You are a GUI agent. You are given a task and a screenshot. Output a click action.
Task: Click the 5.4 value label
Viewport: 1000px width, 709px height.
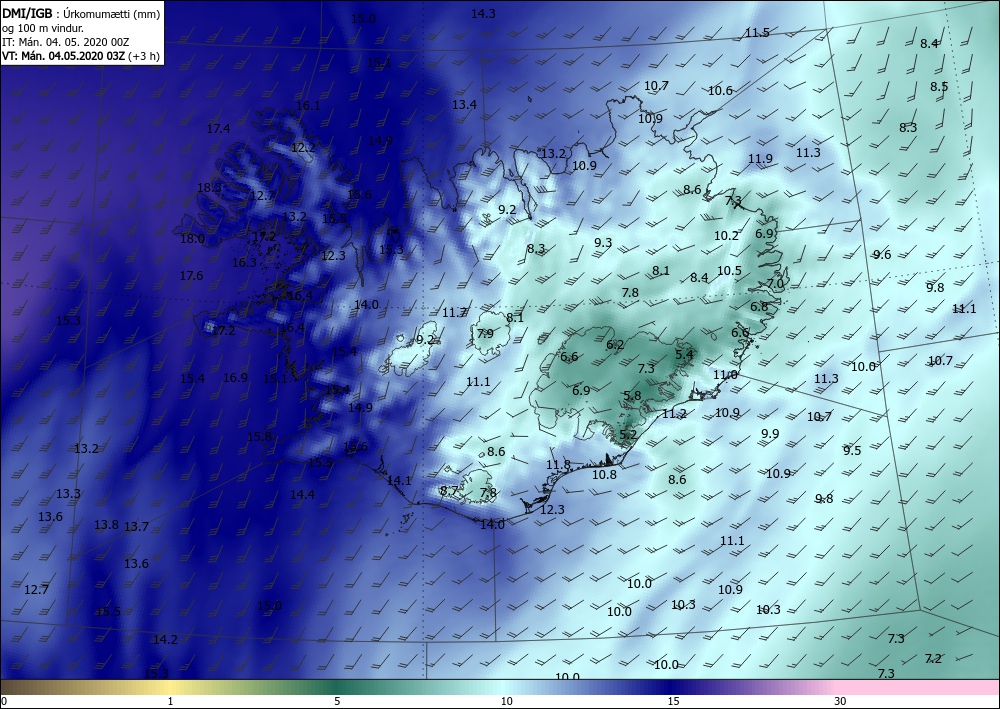point(684,354)
